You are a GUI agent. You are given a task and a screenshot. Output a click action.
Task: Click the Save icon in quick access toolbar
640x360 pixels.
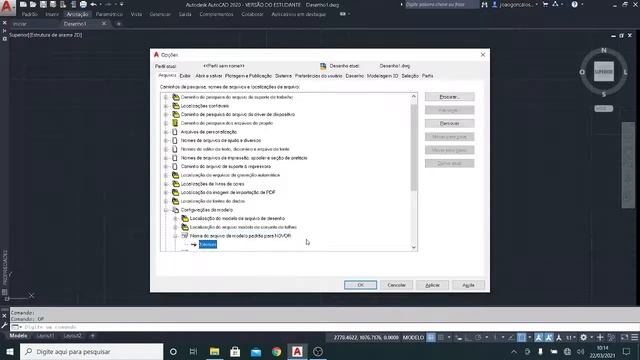(43, 4)
